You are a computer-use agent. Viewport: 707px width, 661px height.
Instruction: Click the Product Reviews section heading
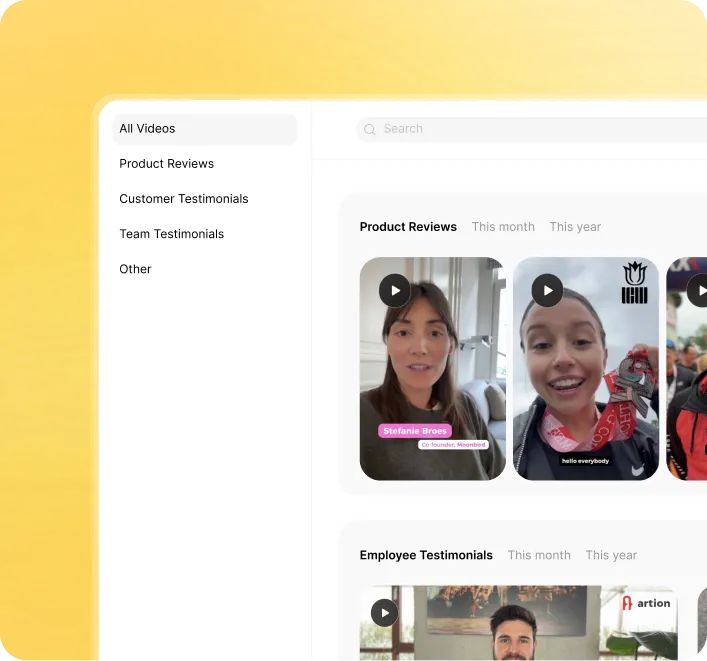[x=408, y=227]
